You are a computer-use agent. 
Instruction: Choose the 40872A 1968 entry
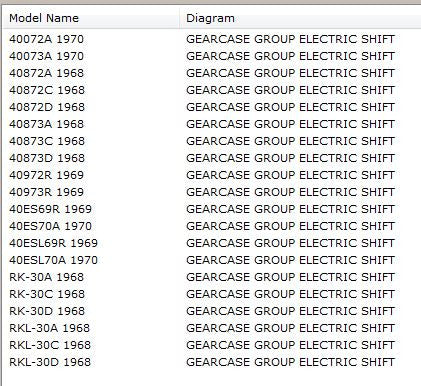[x=47, y=73]
